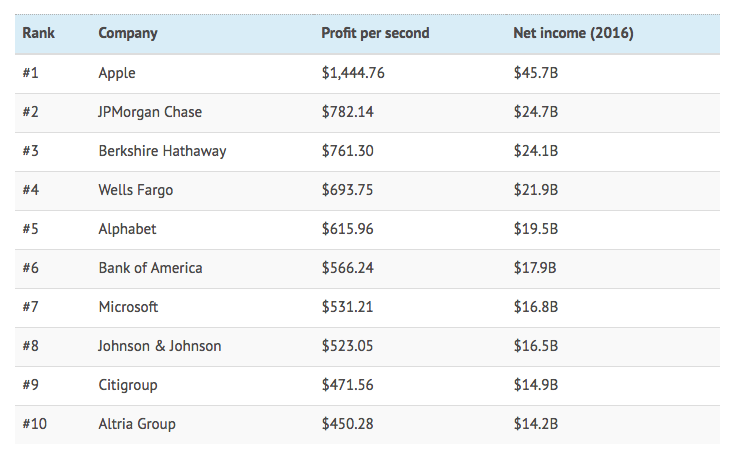Click the JPMorgan Chase row entry
The width and height of the screenshot is (736, 455).
pyautogui.click(x=150, y=112)
